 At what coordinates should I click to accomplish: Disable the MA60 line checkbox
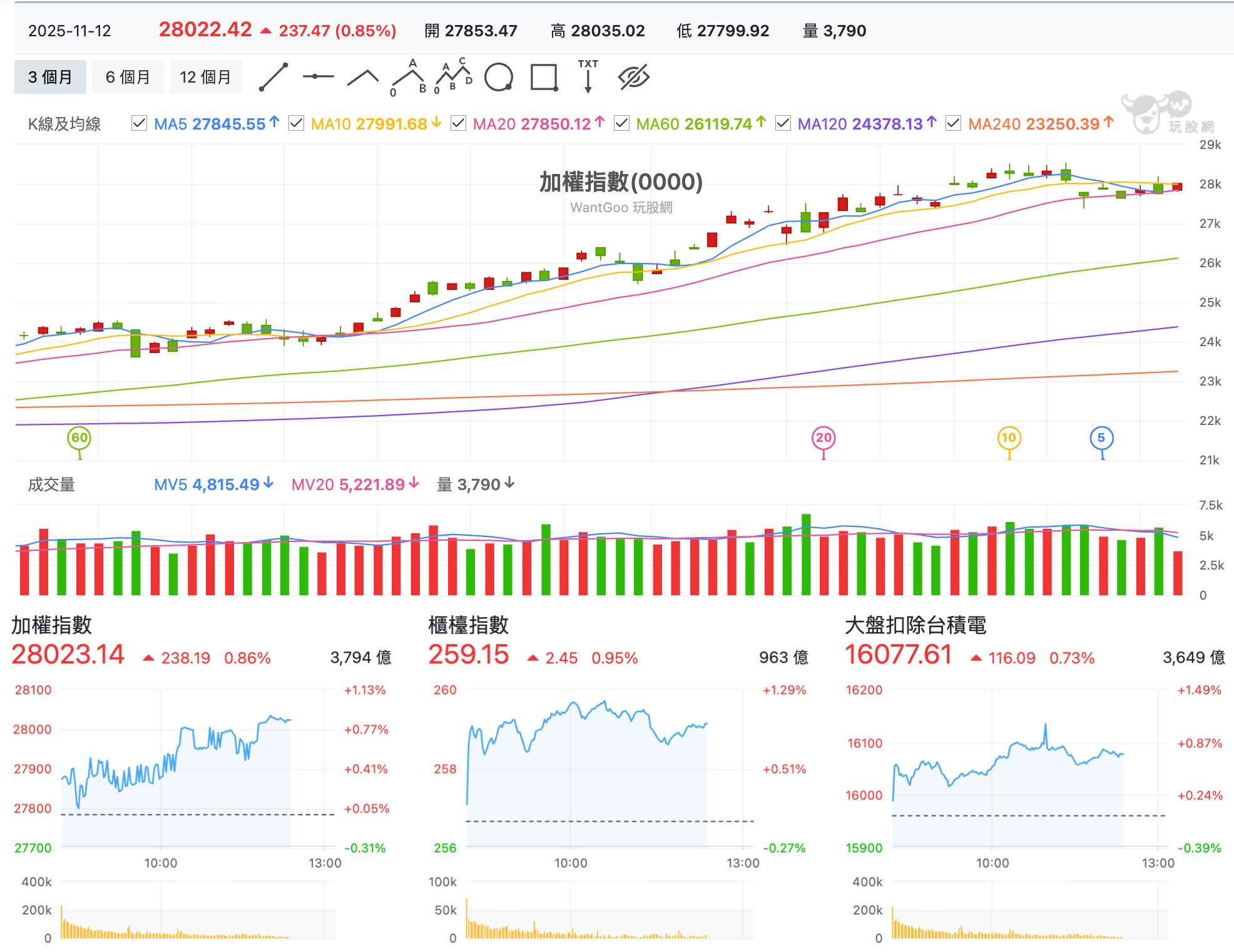621,123
